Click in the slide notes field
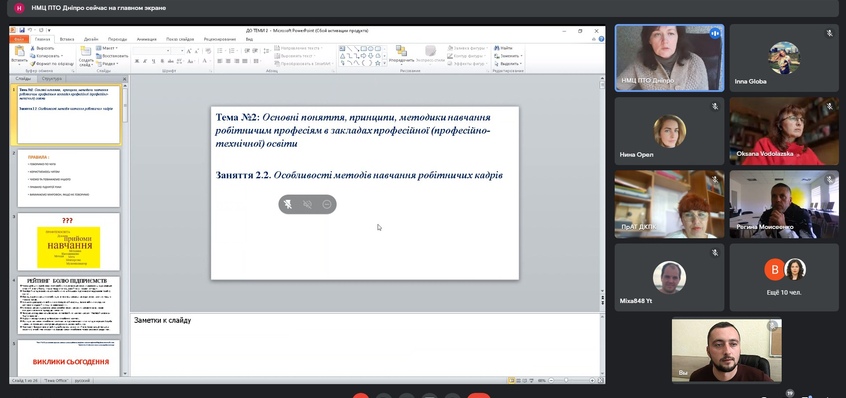 pyautogui.click(x=365, y=344)
